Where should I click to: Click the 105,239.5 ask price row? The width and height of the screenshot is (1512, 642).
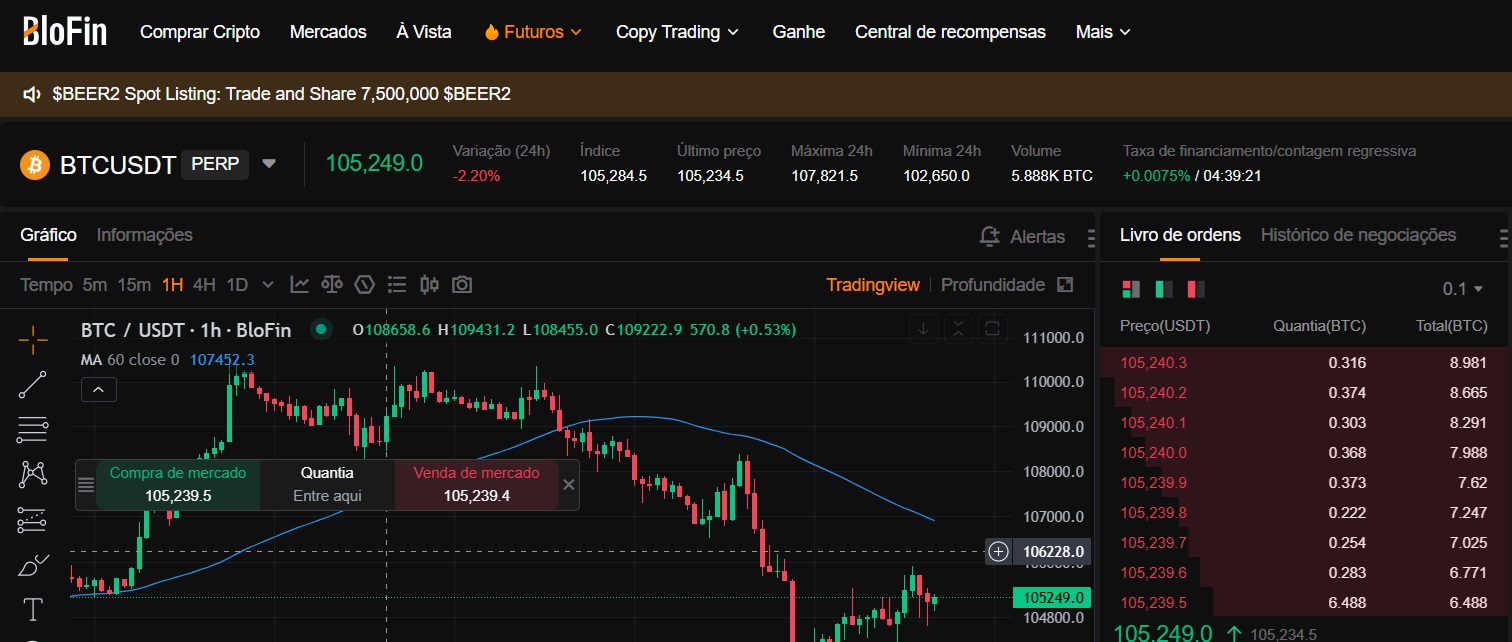pyautogui.click(x=1304, y=603)
